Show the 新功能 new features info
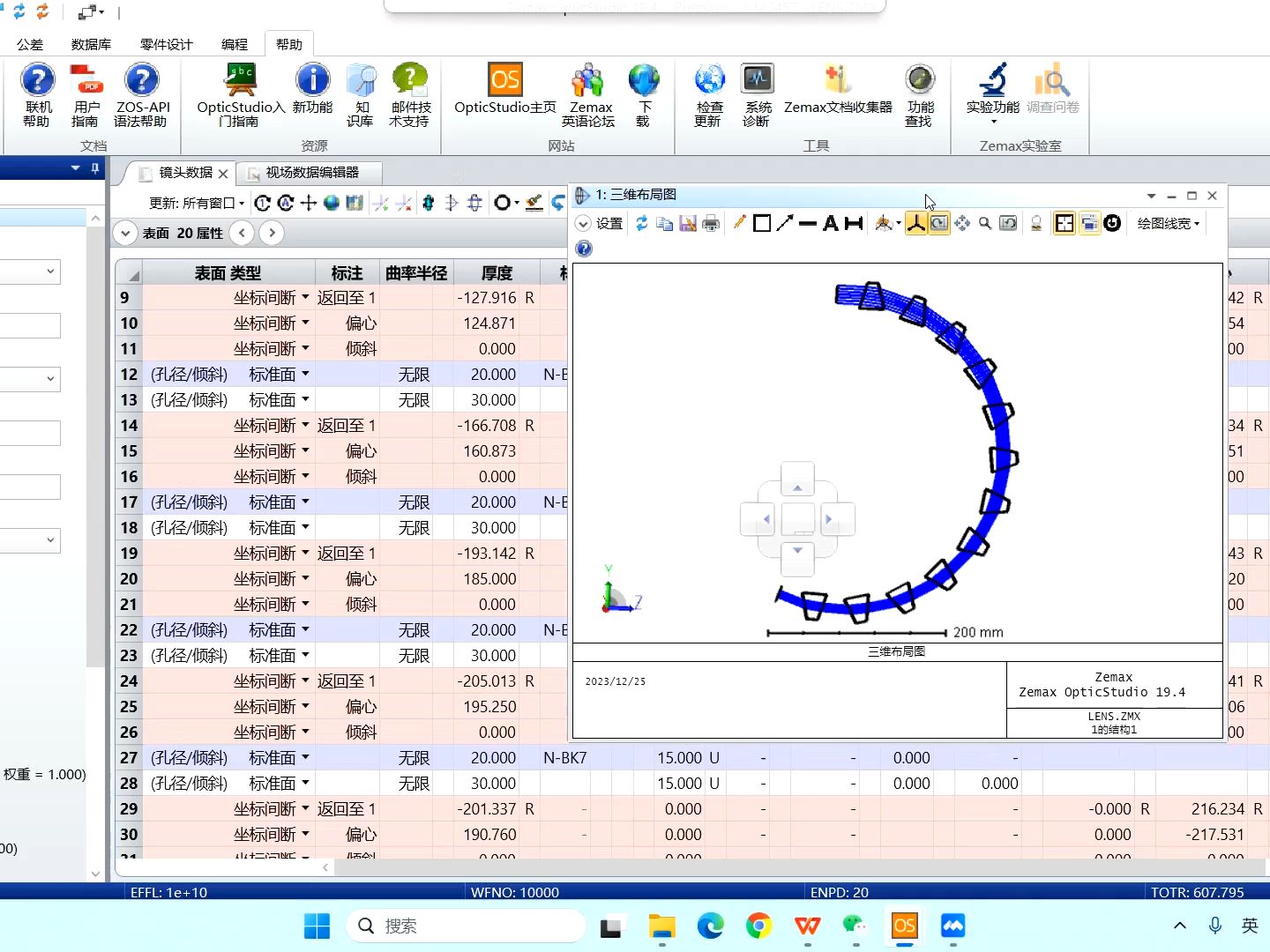Screen dimensions: 1270x952 pyautogui.click(x=312, y=88)
